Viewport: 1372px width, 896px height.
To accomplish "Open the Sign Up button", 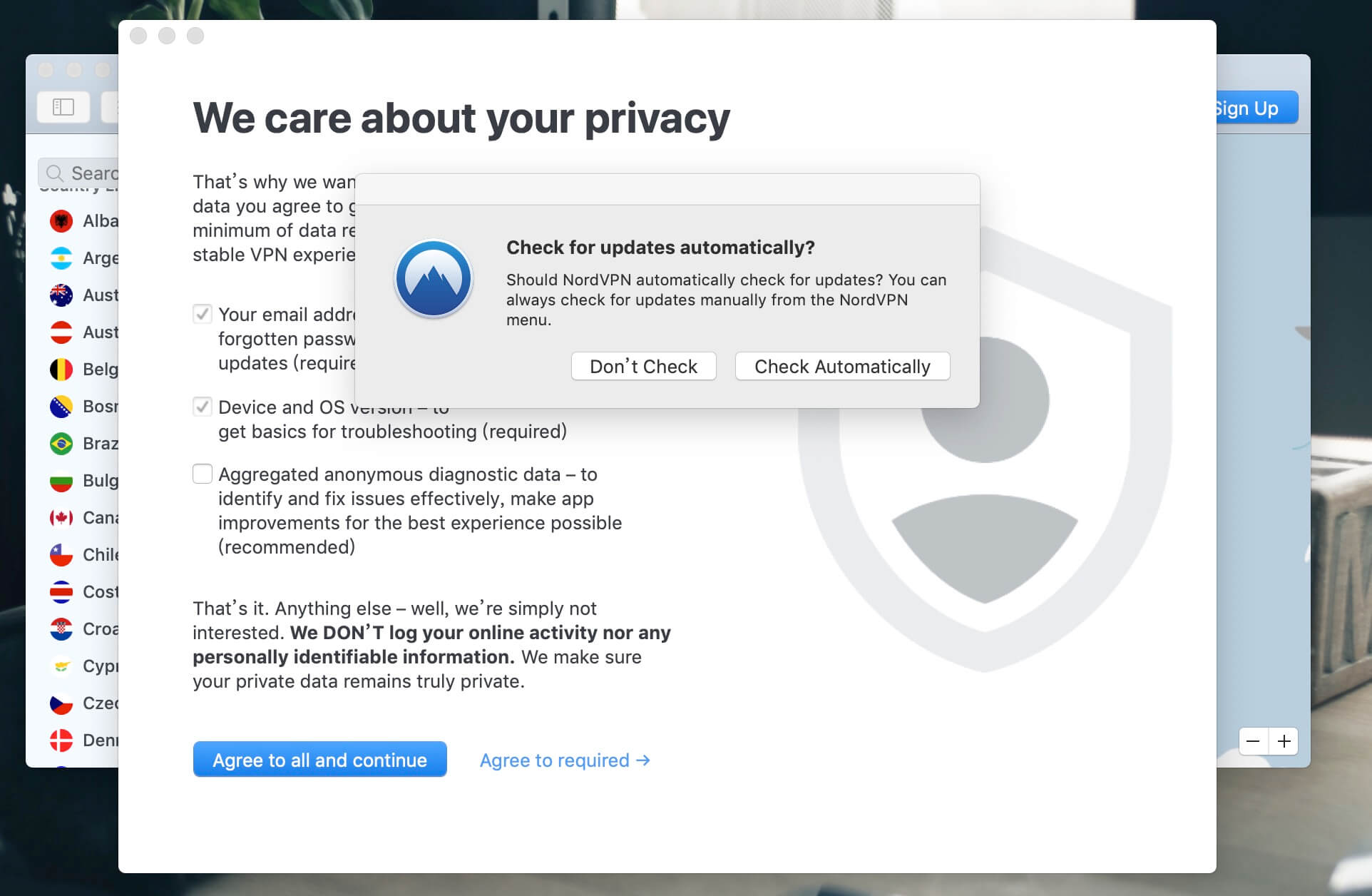I will 1256,108.
